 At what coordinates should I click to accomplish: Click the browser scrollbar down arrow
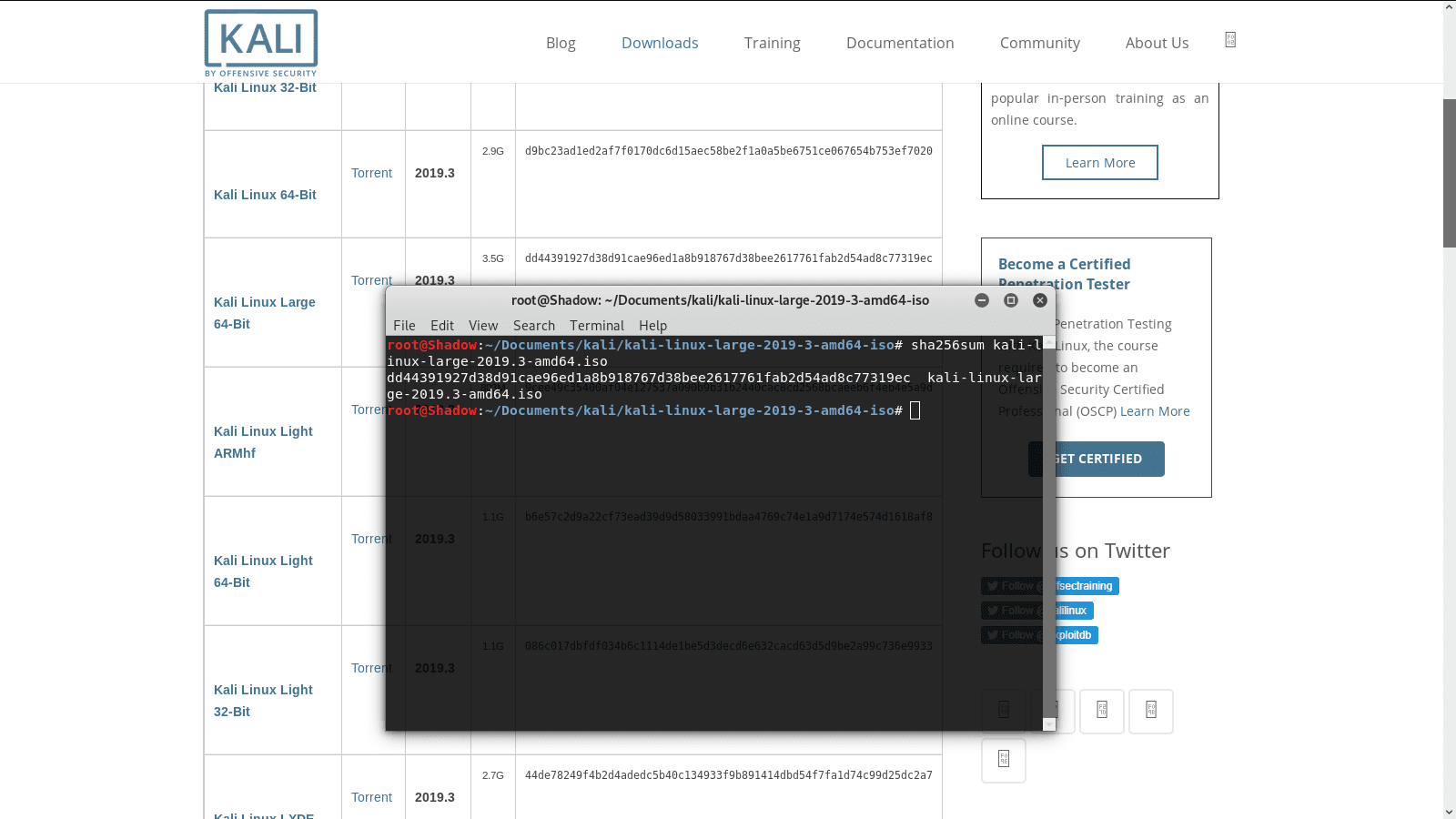pyautogui.click(x=1450, y=812)
